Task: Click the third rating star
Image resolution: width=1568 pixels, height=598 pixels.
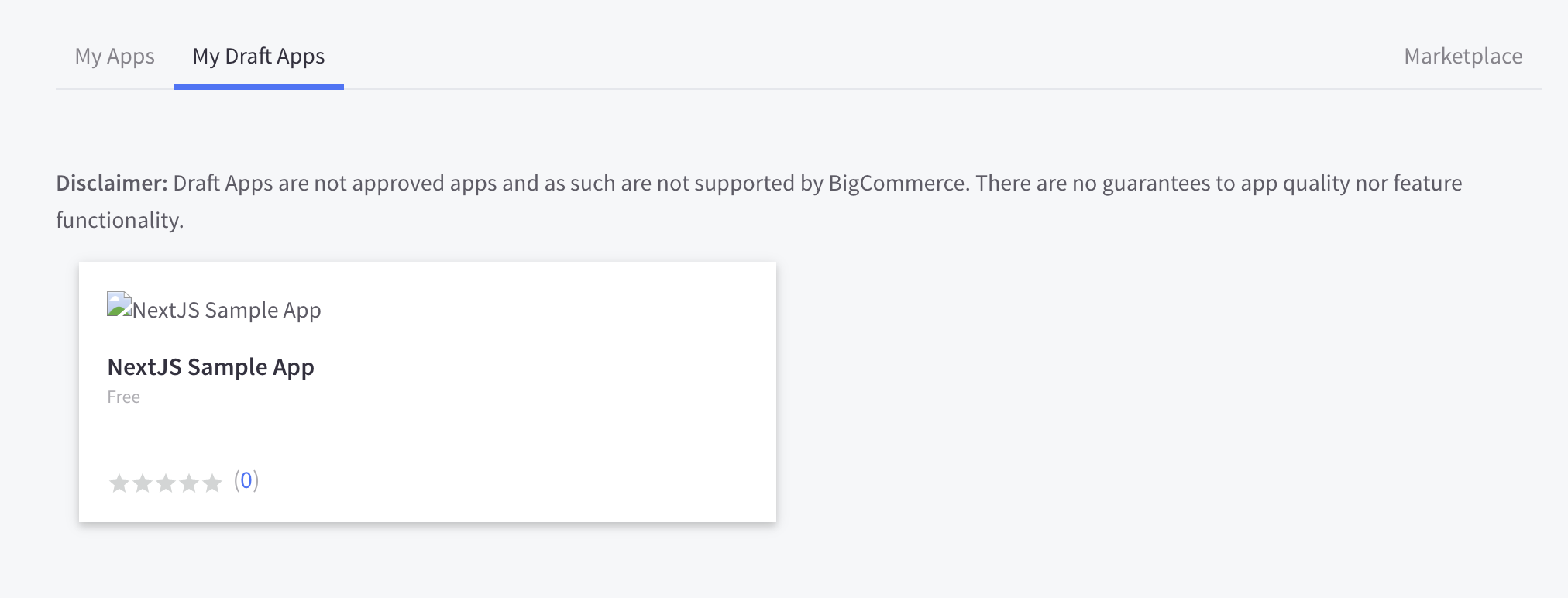Action: [166, 483]
